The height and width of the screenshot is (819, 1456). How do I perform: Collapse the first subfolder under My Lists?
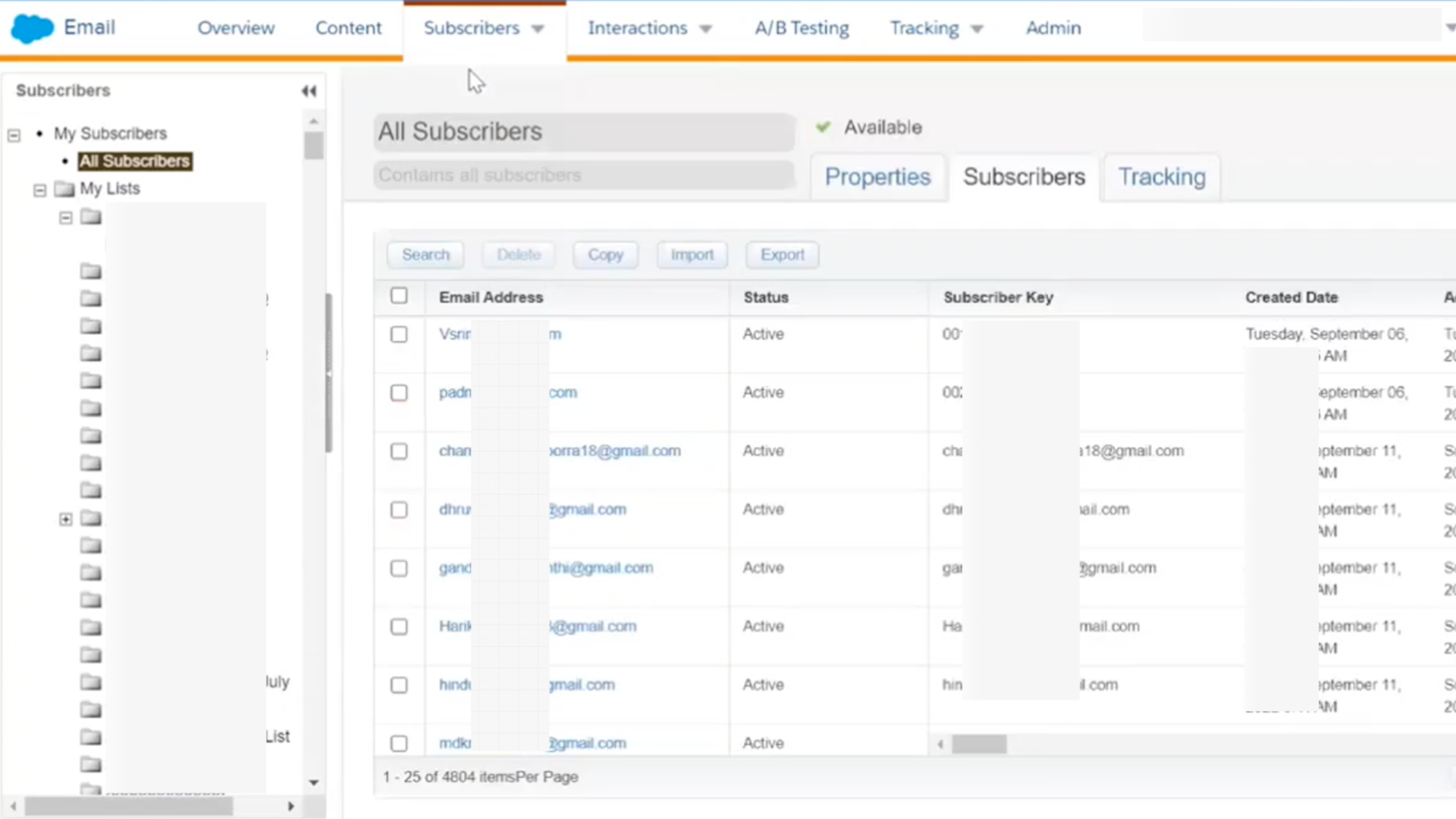66,218
